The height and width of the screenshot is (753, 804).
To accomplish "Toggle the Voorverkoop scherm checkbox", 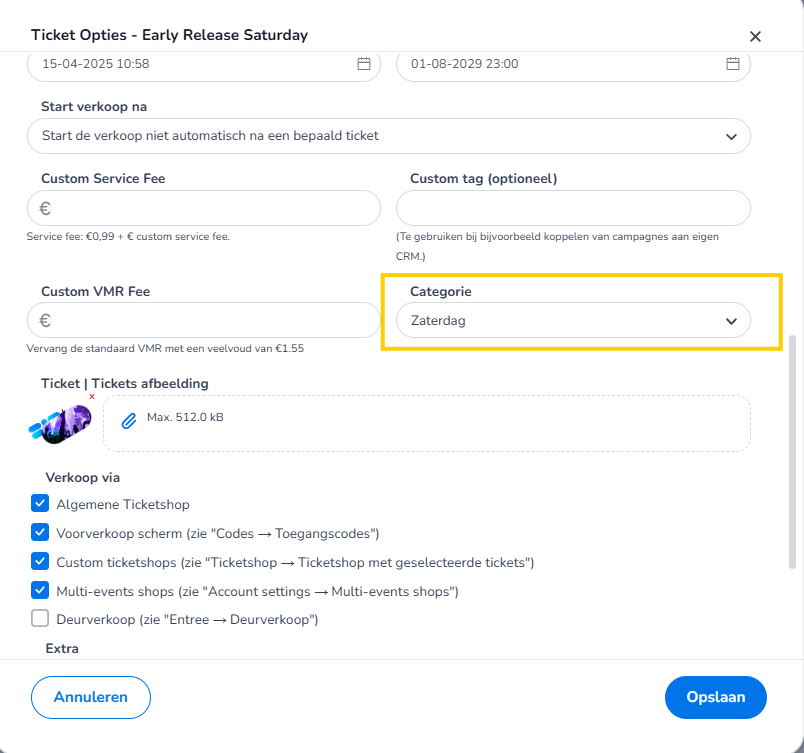I will coord(40,533).
